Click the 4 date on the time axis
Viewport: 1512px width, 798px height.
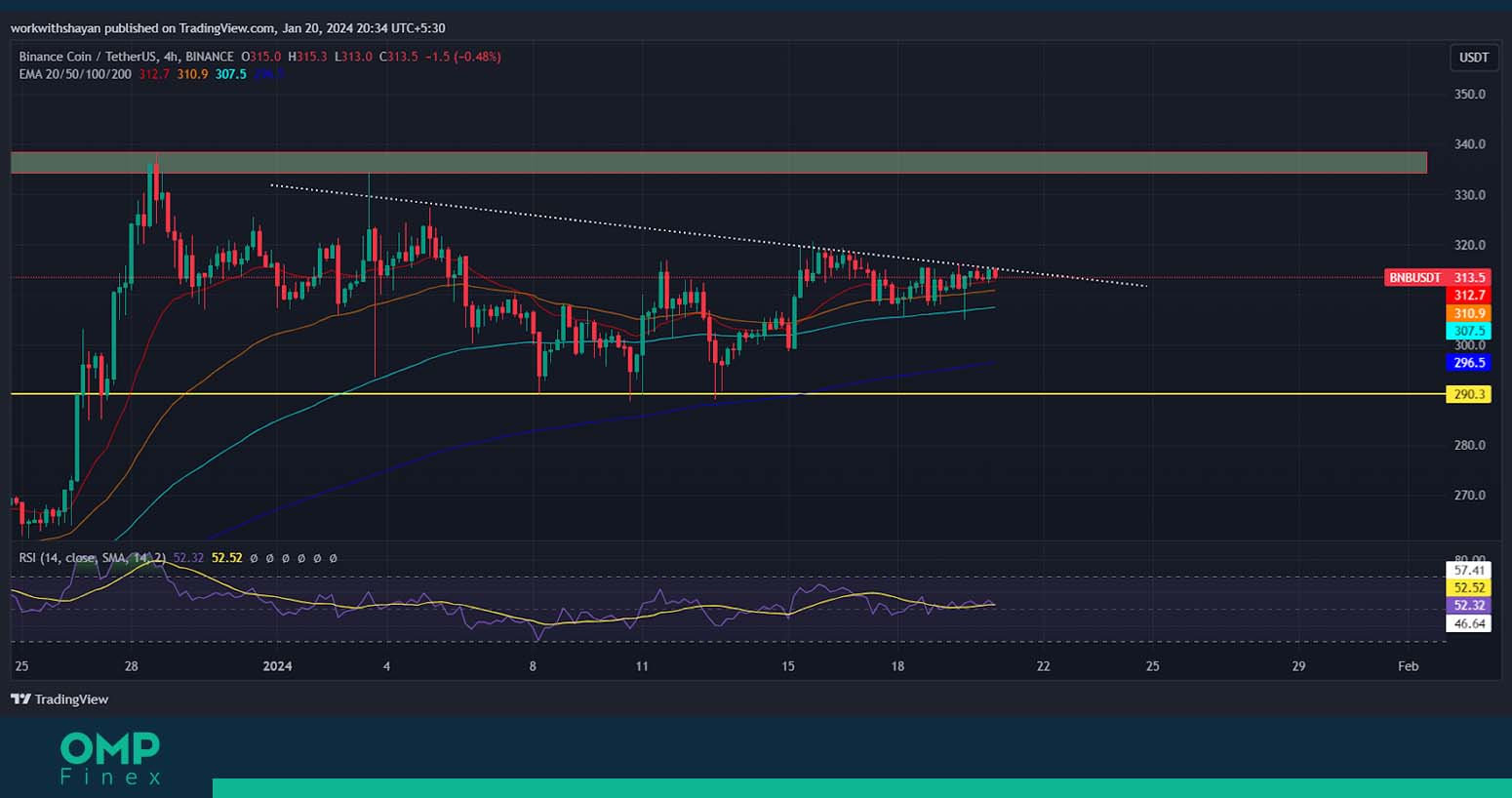[387, 666]
